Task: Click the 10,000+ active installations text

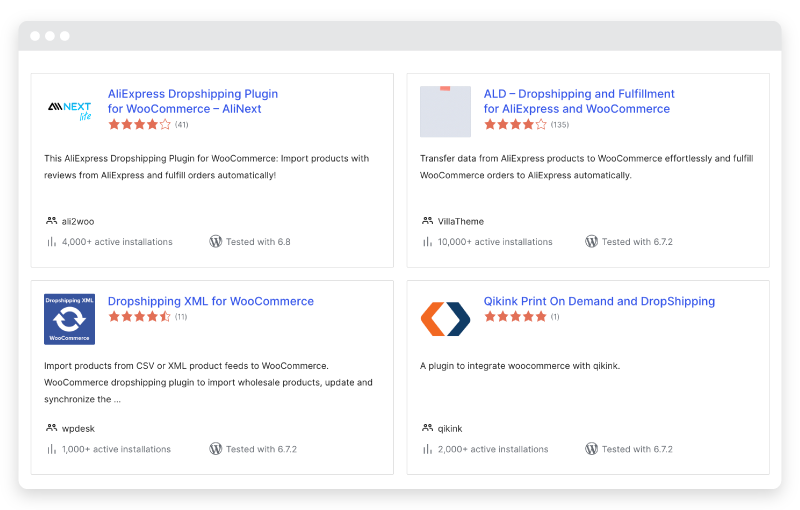Action: 495,242
